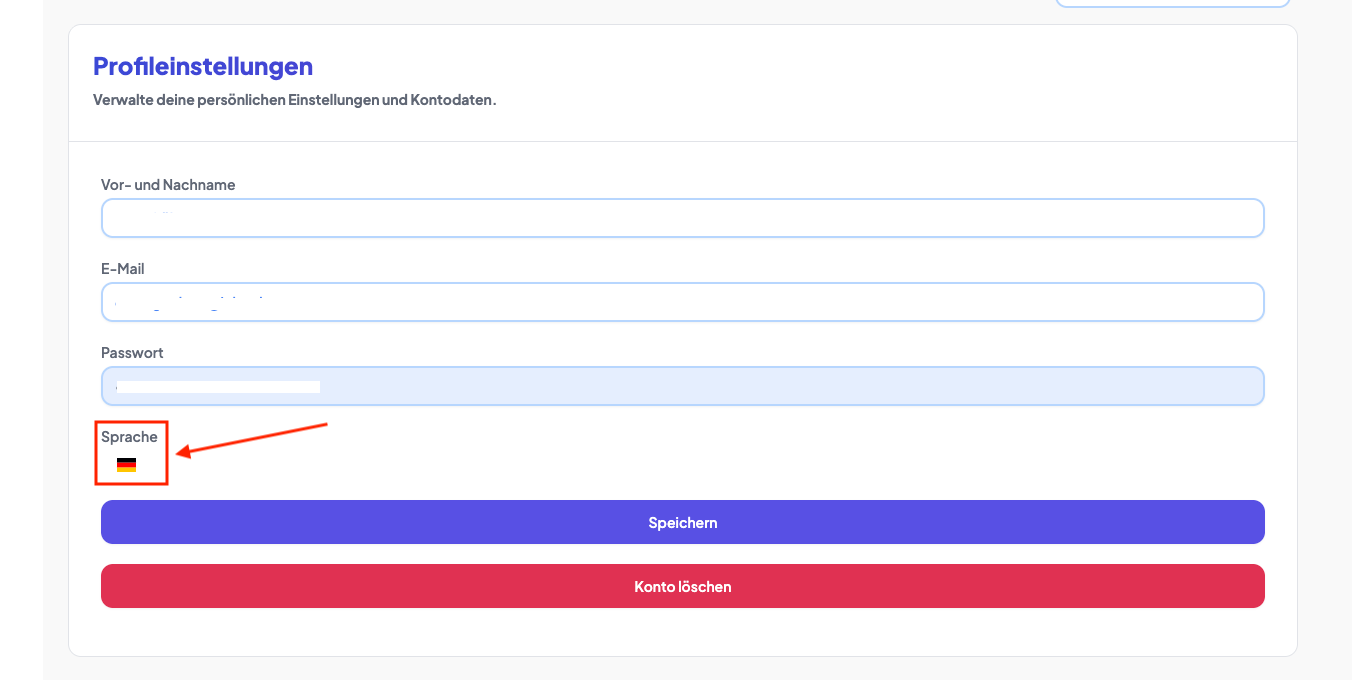1352x680 pixels.
Task: Click the Passwort field label
Action: [132, 353]
